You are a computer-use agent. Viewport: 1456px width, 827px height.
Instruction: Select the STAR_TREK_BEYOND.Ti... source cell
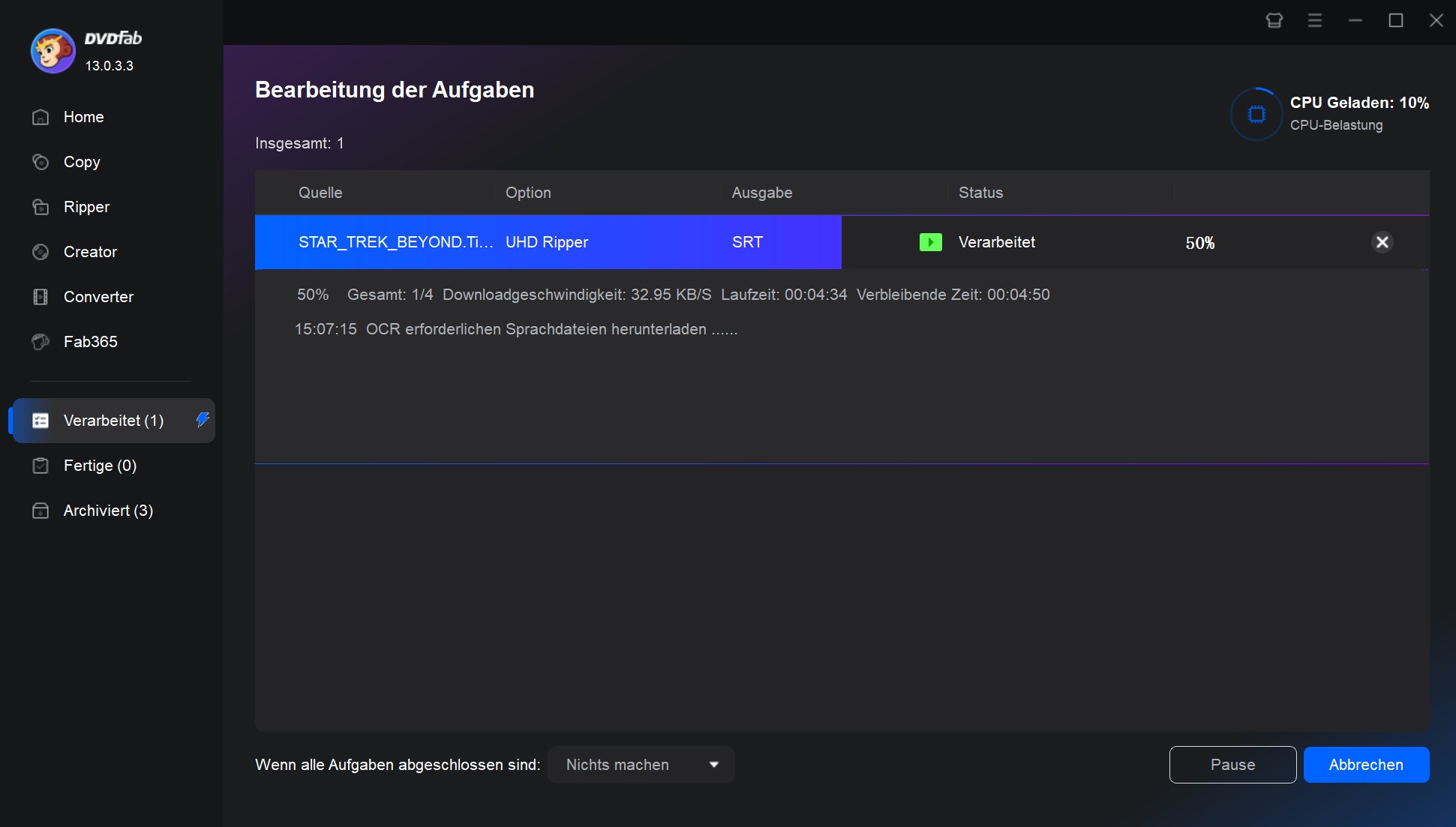click(396, 242)
